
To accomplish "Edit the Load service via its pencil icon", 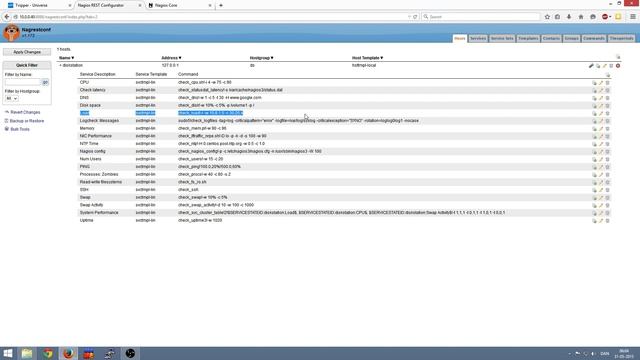I will pyautogui.click(x=601, y=113).
